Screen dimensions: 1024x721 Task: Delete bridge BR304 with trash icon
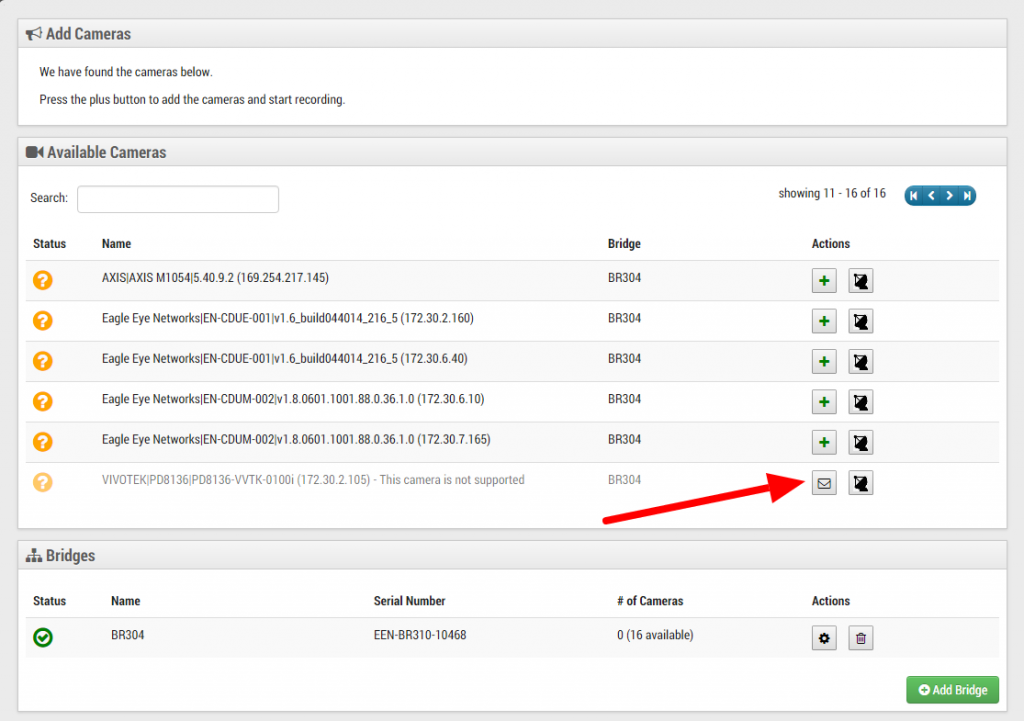click(861, 638)
